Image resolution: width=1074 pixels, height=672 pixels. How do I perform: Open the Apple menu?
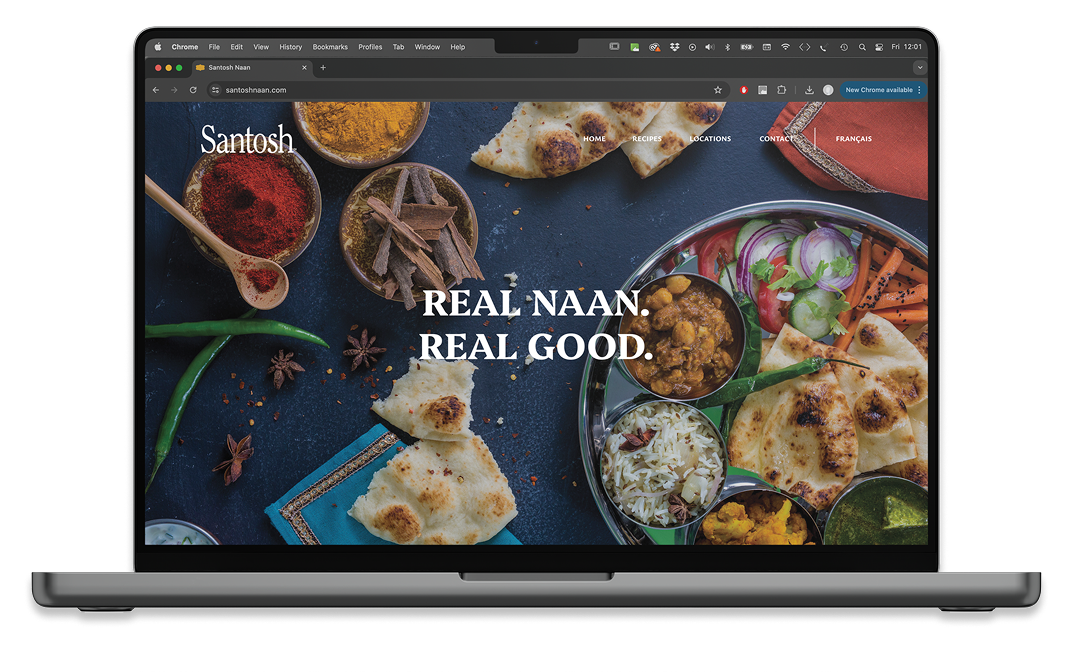pos(158,47)
